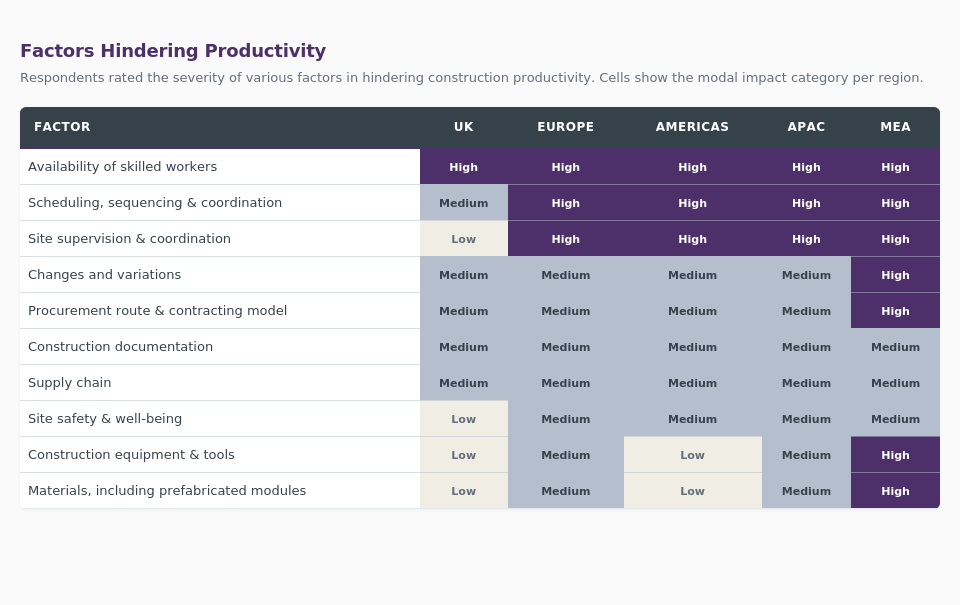Click the UK column header
Screen dimensions: 960x605
tap(464, 127)
